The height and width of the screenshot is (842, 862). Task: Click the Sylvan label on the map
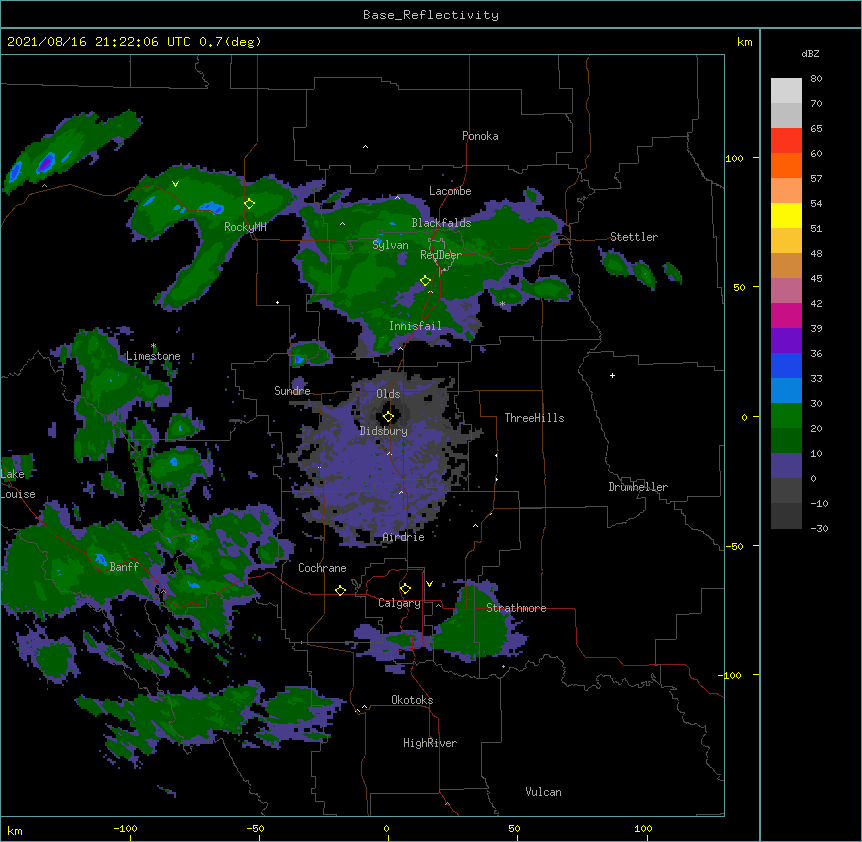pyautogui.click(x=390, y=245)
